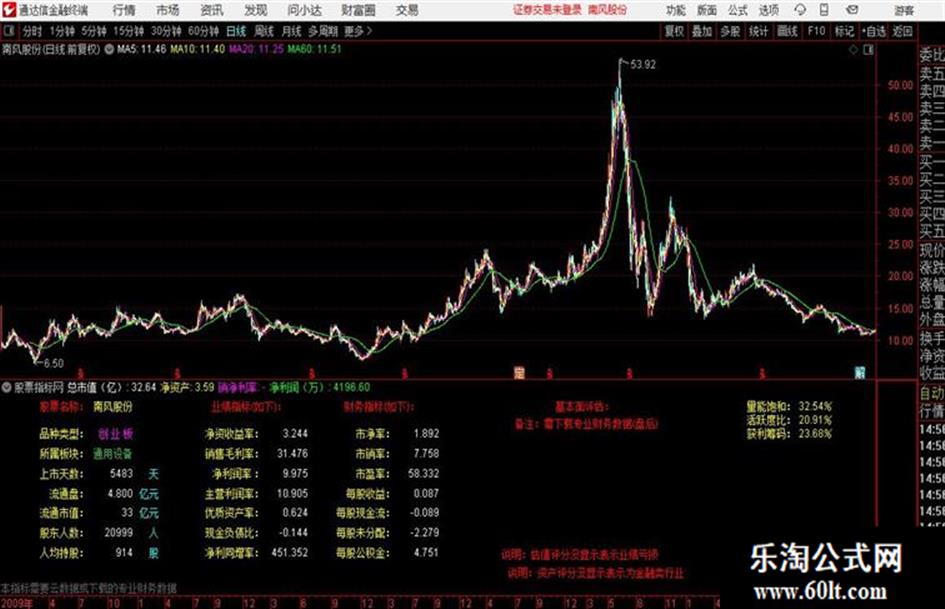Click the 返回 back button
The height and width of the screenshot is (609, 945).
click(903, 31)
